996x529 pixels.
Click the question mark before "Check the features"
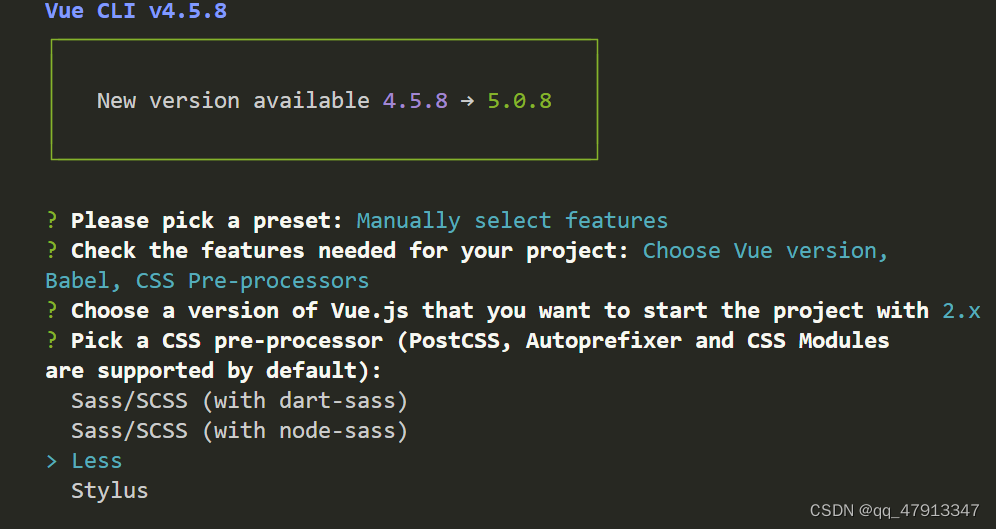click(x=52, y=251)
